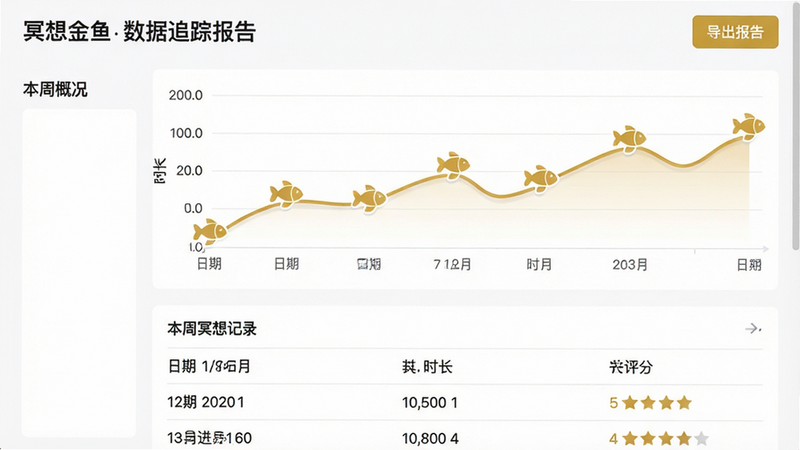Click the 4-star rating with one grey star
This screenshot has width=800, height=450.
pyautogui.click(x=659, y=438)
